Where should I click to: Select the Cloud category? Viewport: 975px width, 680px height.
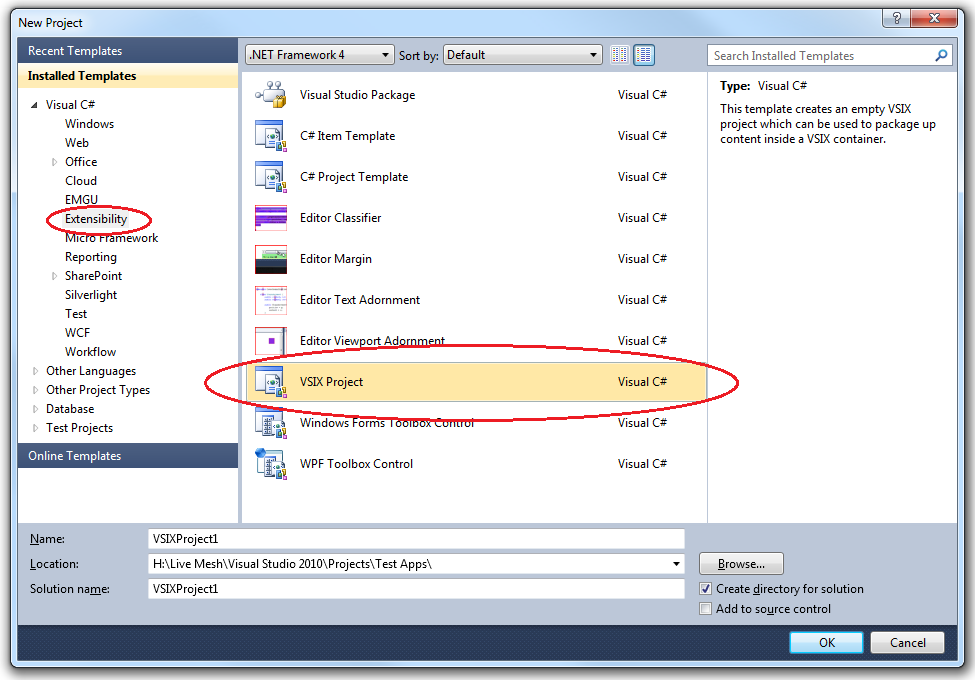click(81, 181)
